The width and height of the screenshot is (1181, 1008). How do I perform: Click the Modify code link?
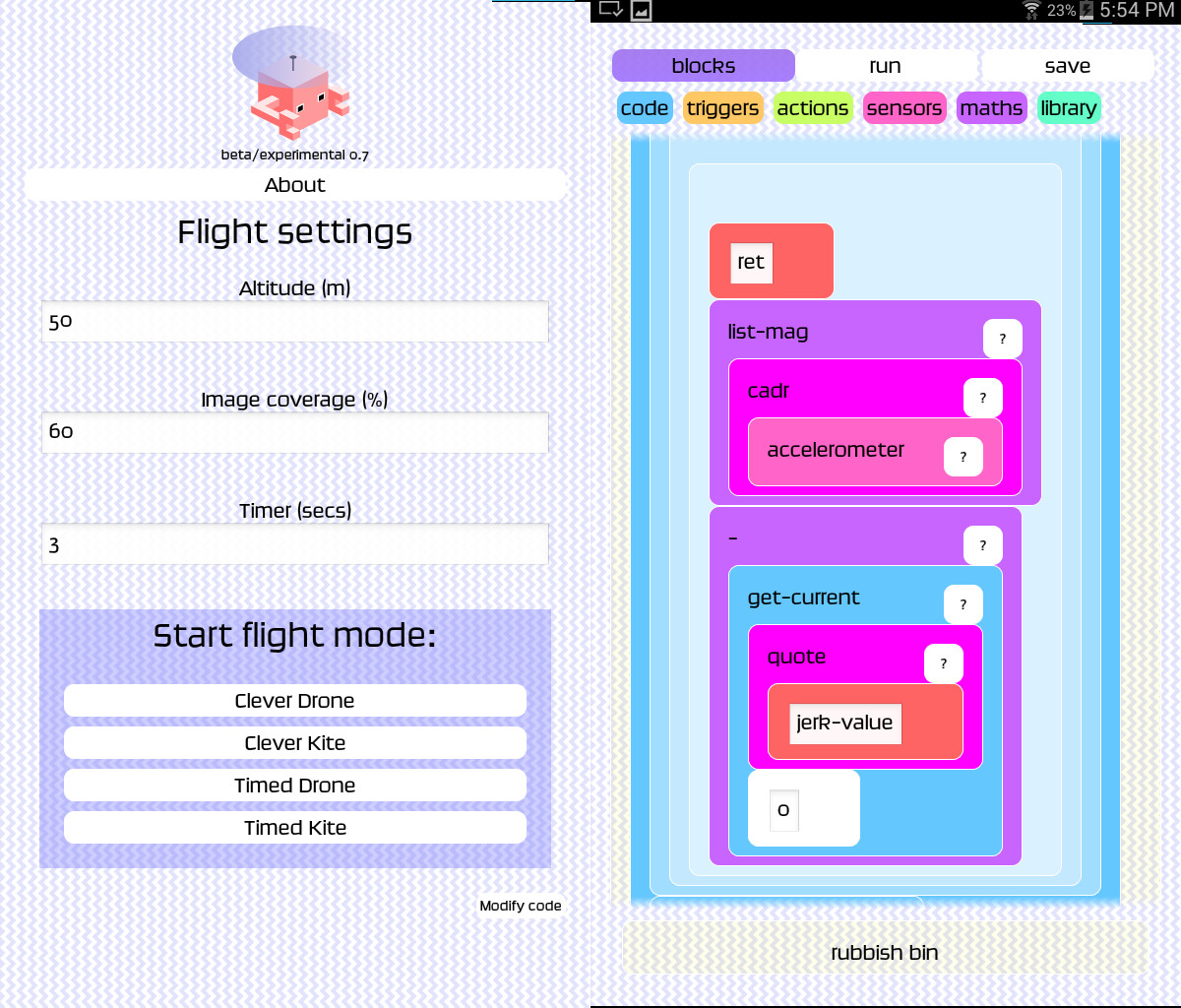pos(520,906)
